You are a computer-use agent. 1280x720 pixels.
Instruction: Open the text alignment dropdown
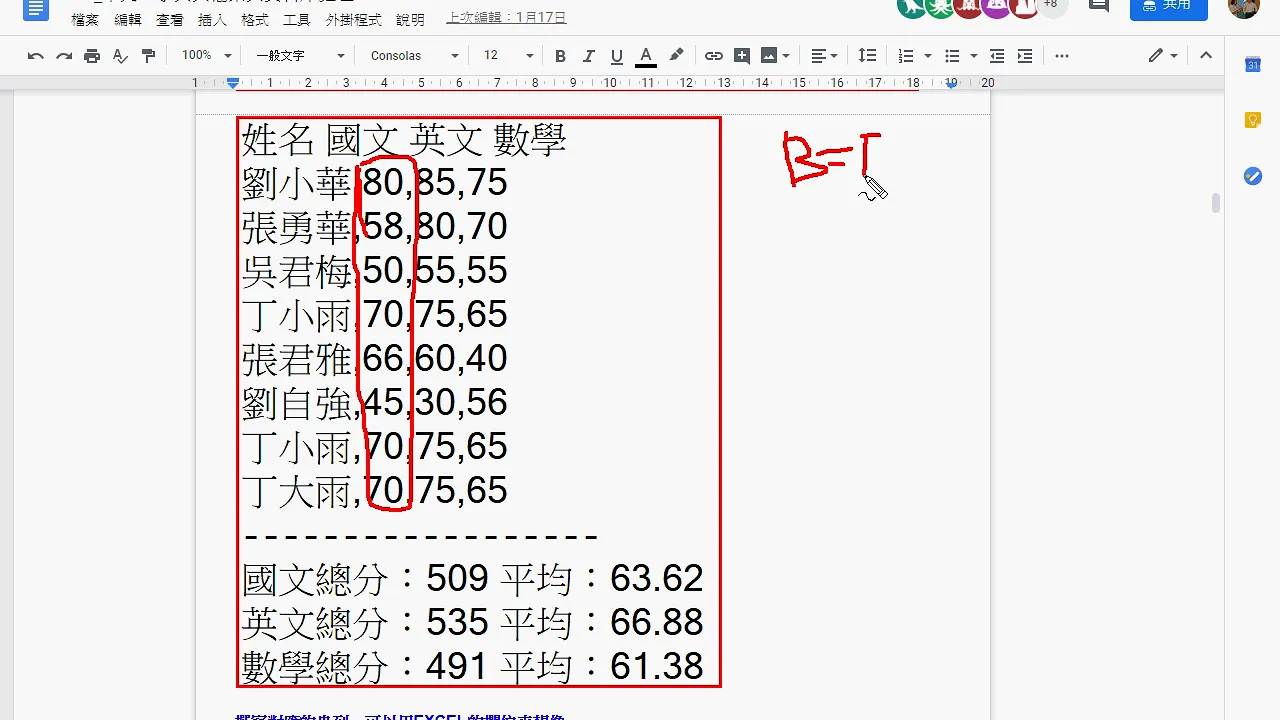point(824,56)
